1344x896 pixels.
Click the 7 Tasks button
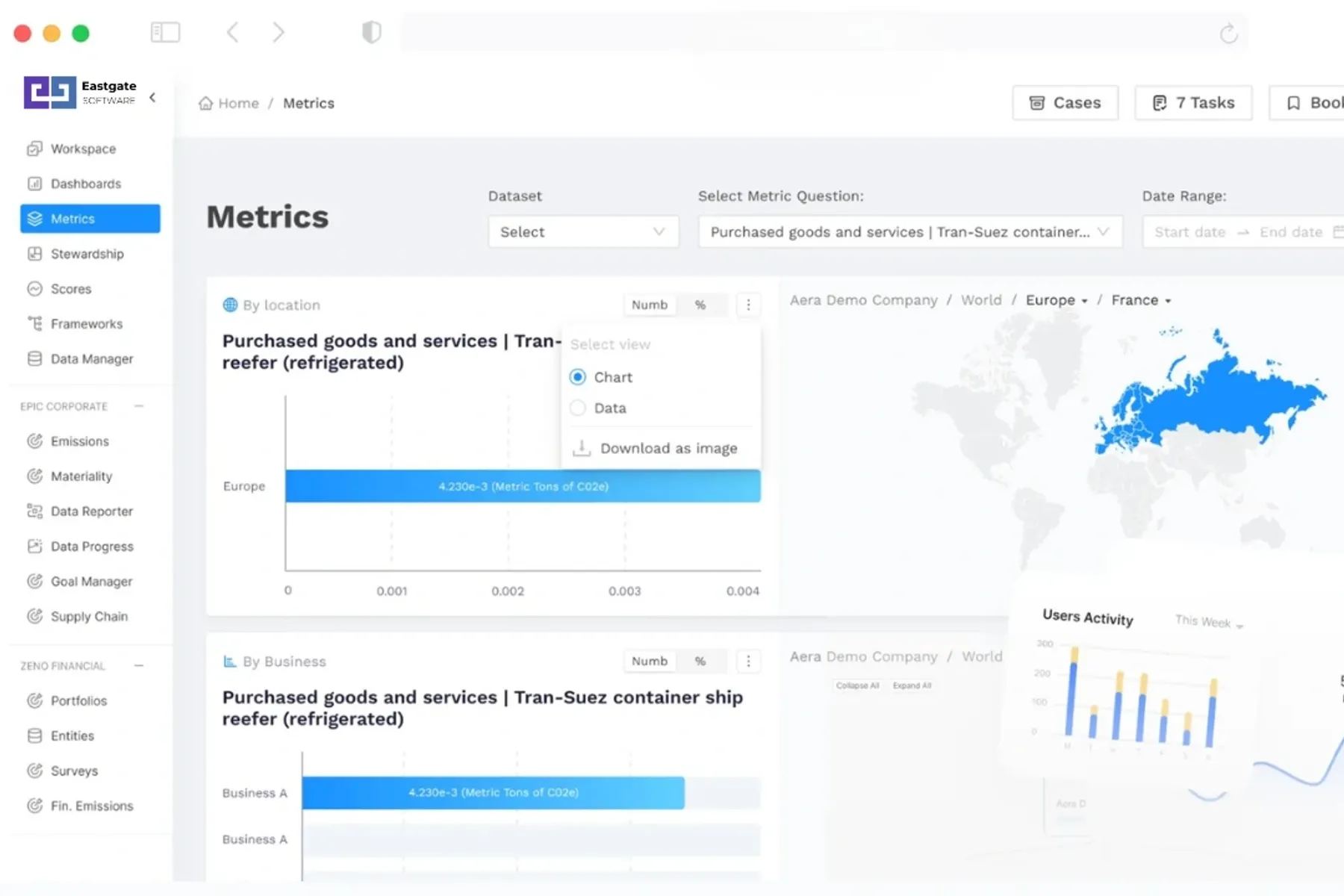pyautogui.click(x=1192, y=102)
